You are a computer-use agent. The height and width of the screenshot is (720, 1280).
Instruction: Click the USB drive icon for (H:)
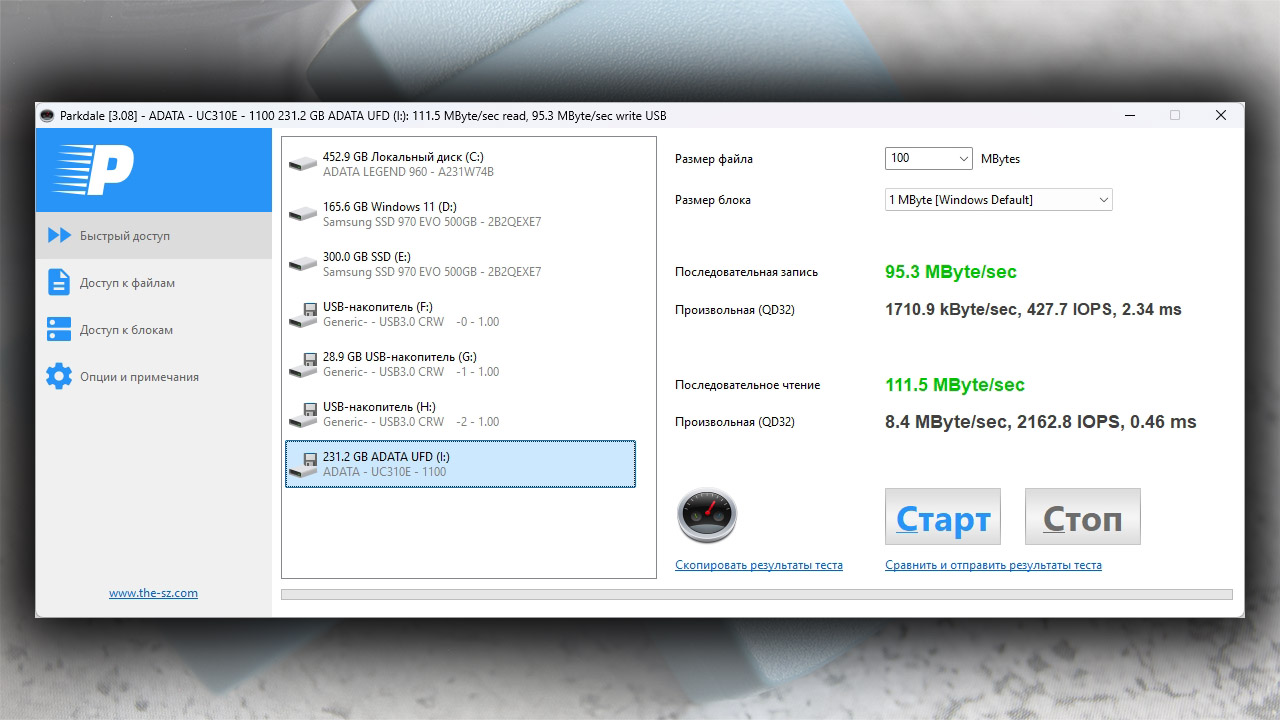[302, 415]
